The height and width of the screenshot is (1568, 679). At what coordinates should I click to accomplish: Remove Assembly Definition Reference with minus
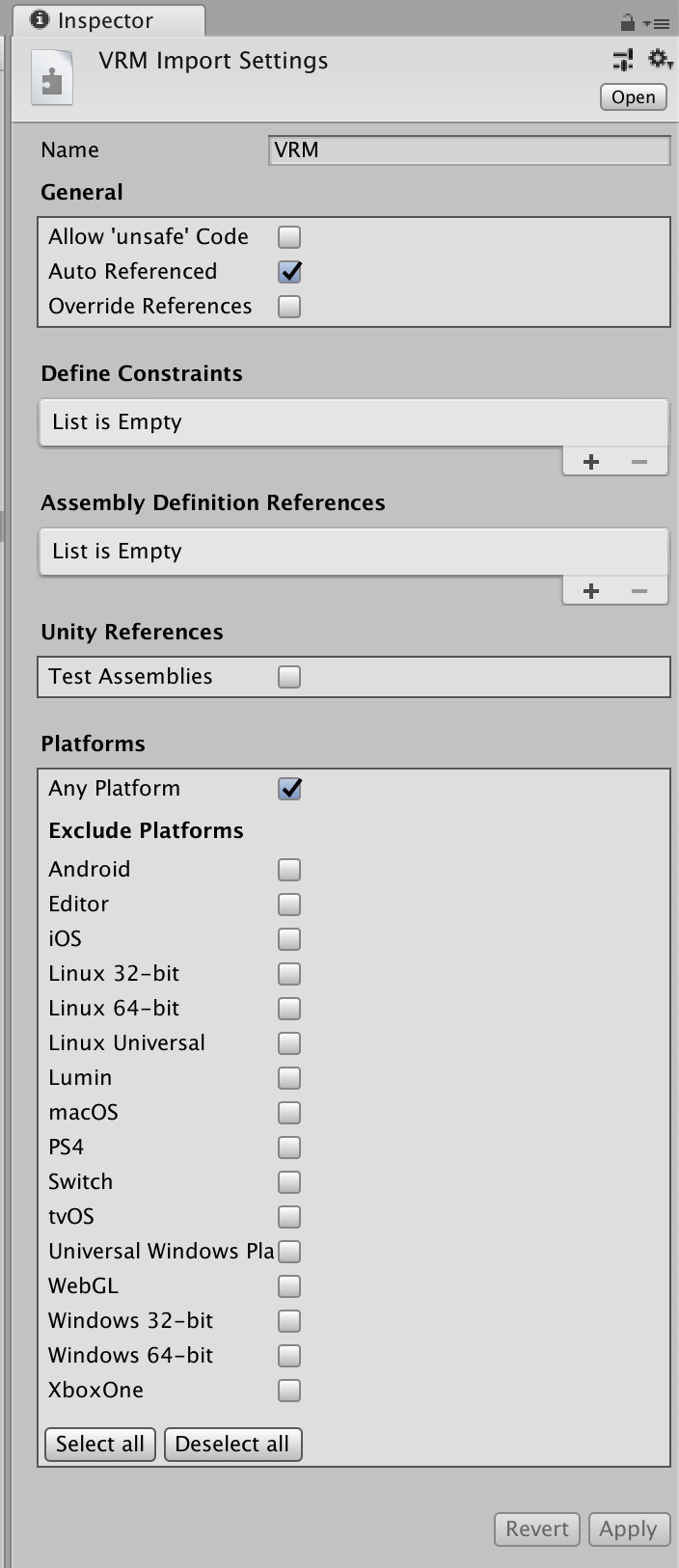click(x=639, y=591)
